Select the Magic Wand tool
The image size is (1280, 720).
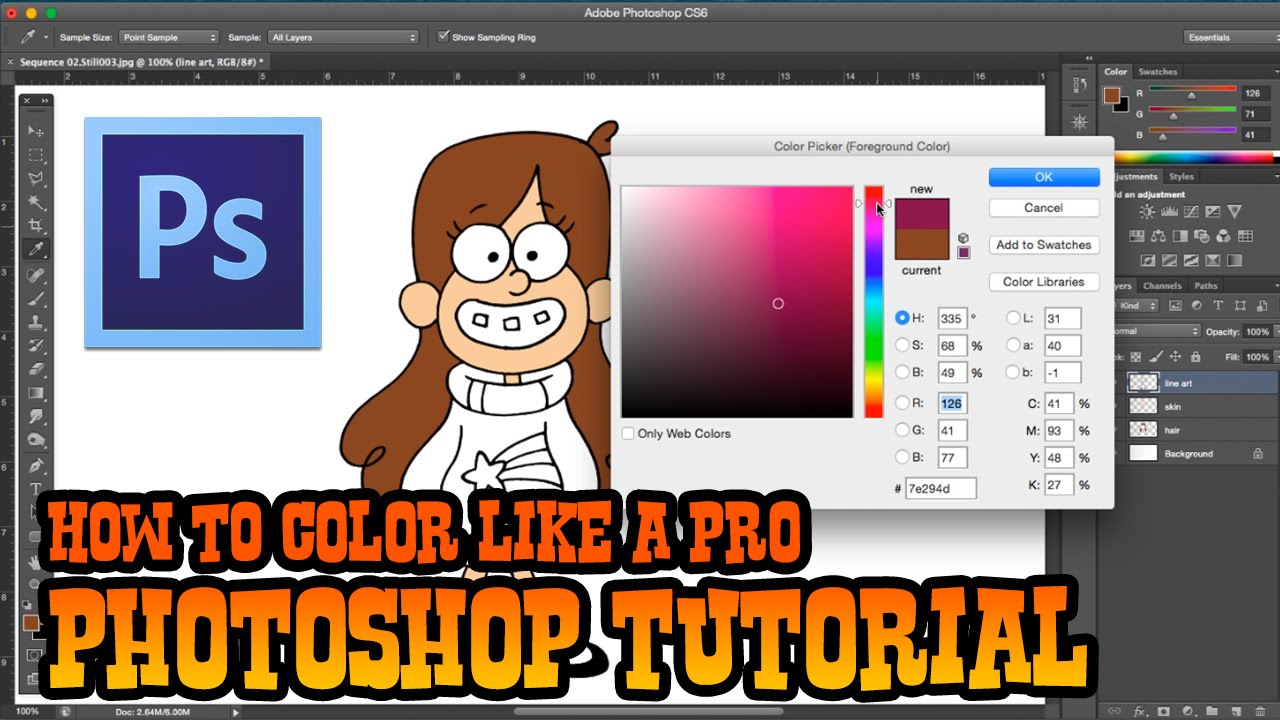click(36, 203)
